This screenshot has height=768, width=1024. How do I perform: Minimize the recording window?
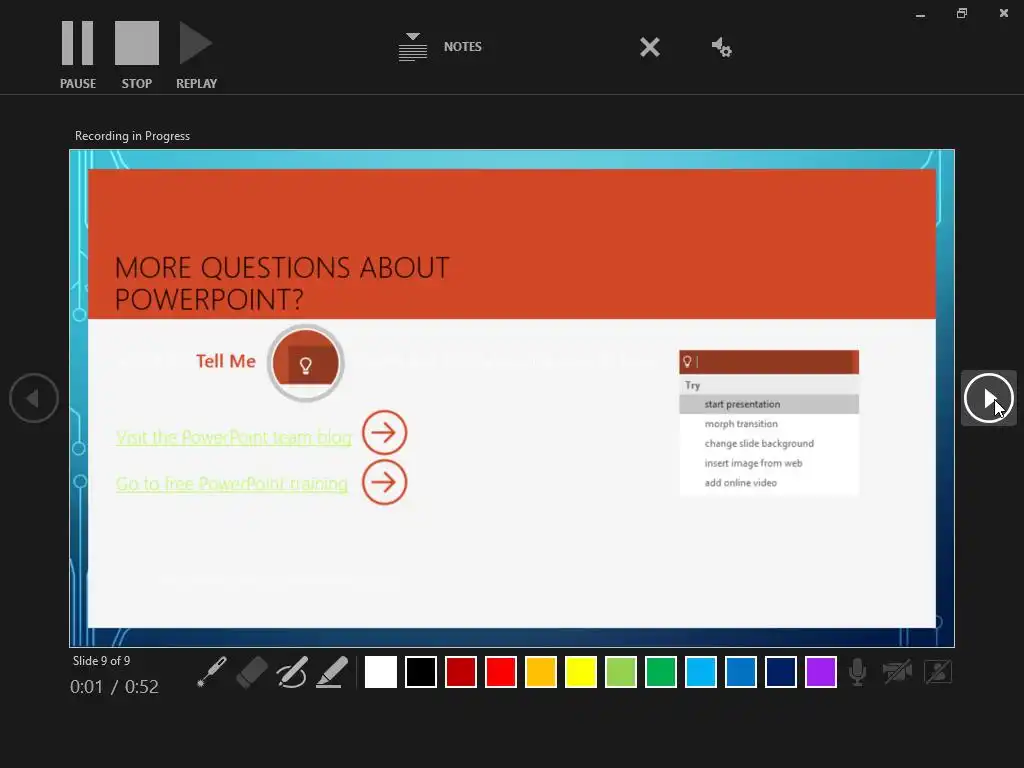tap(920, 14)
